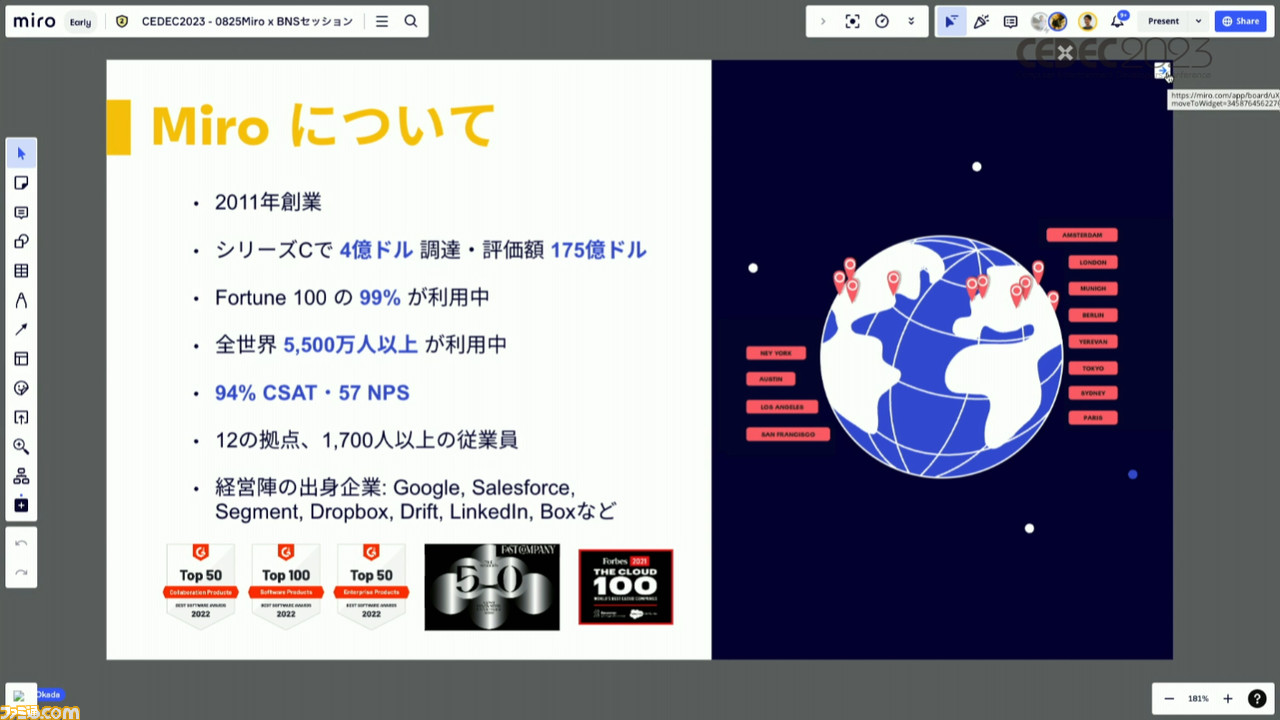Viewport: 1280px width, 720px height.
Task: Click the LONDON city label
Action: tap(1093, 262)
